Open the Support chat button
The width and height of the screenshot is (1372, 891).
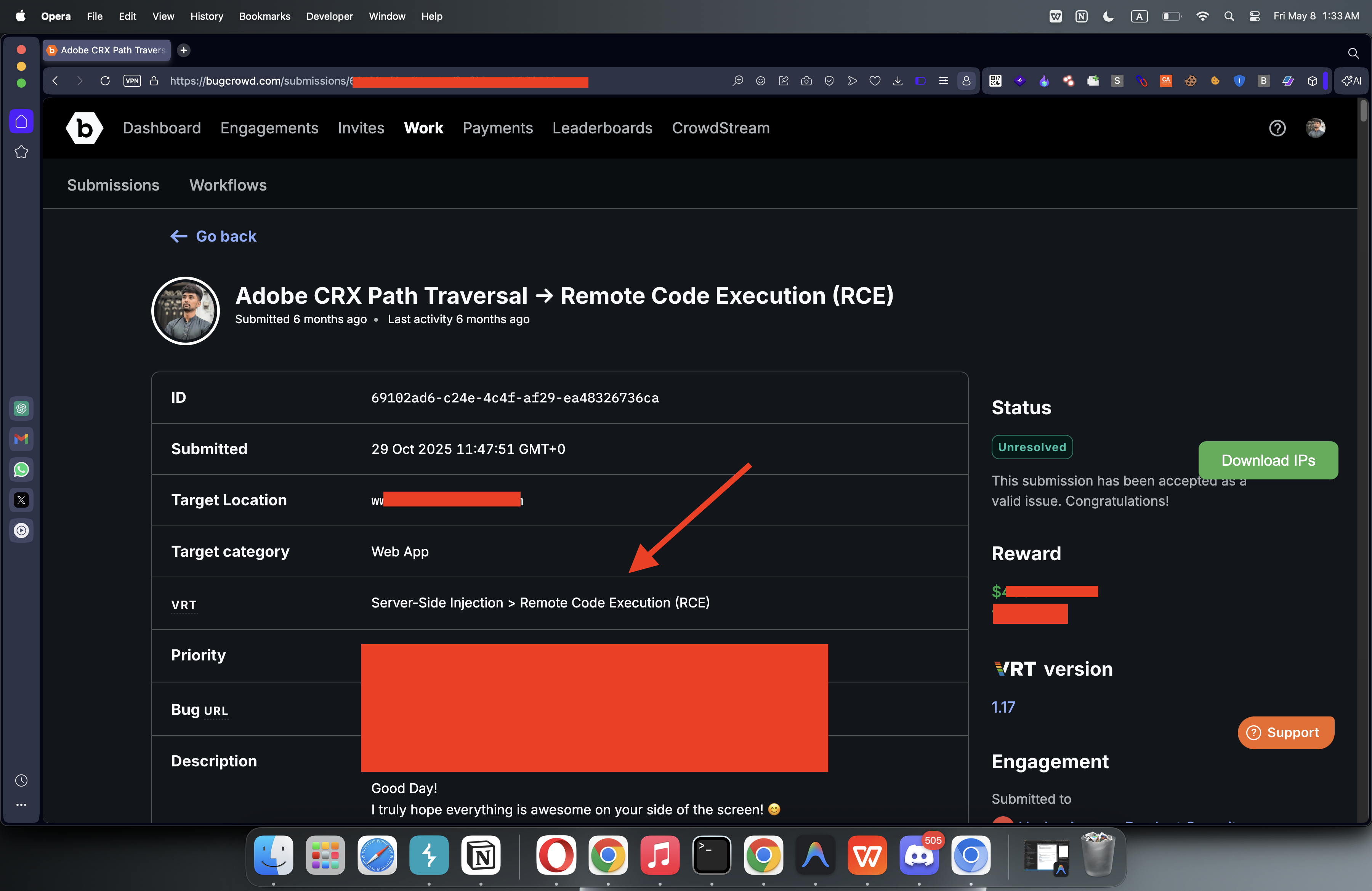1285,732
